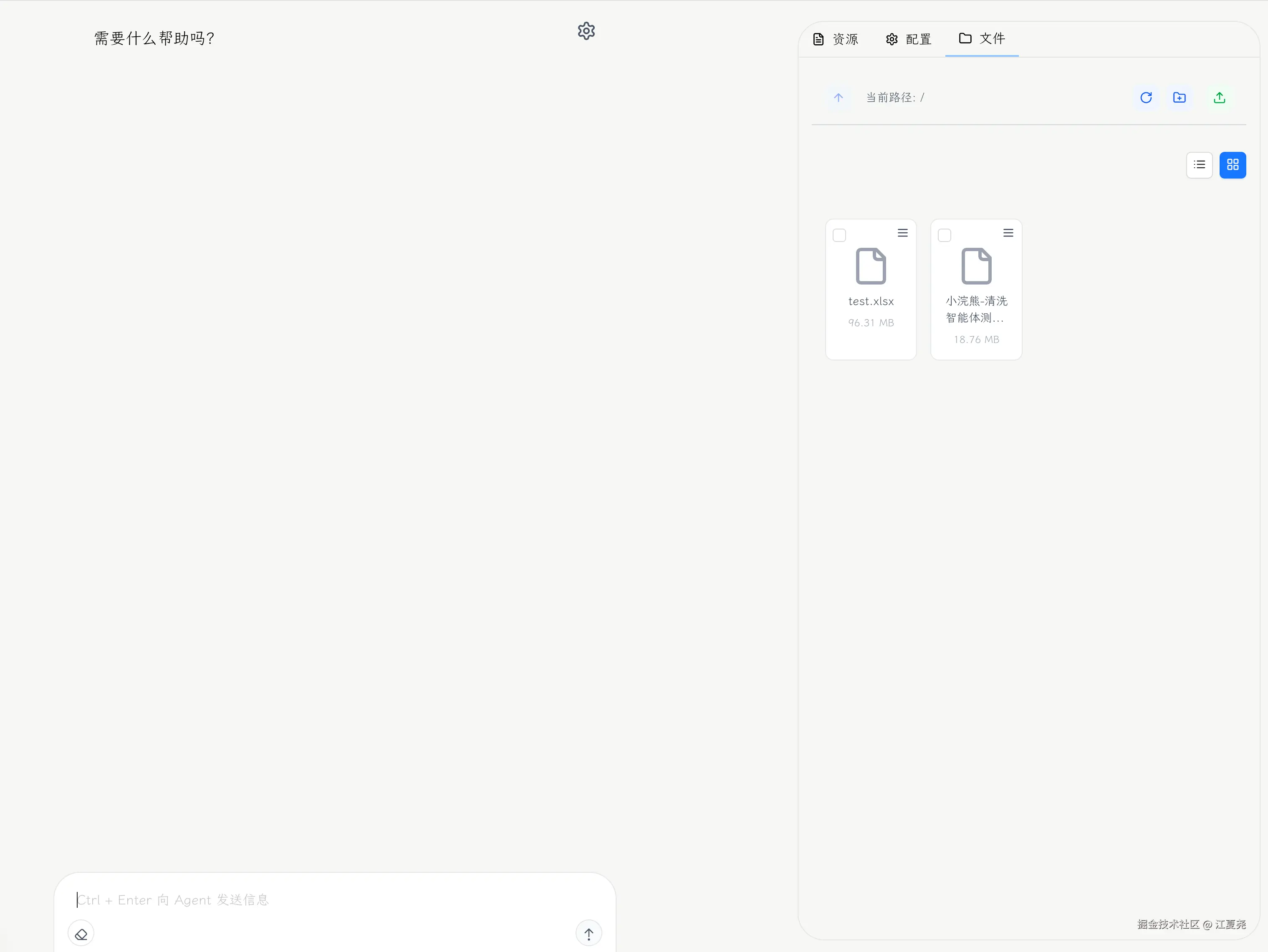Screen dimensions: 1268x952
Task: Clear the chat with the eraser icon
Action: (x=81, y=934)
